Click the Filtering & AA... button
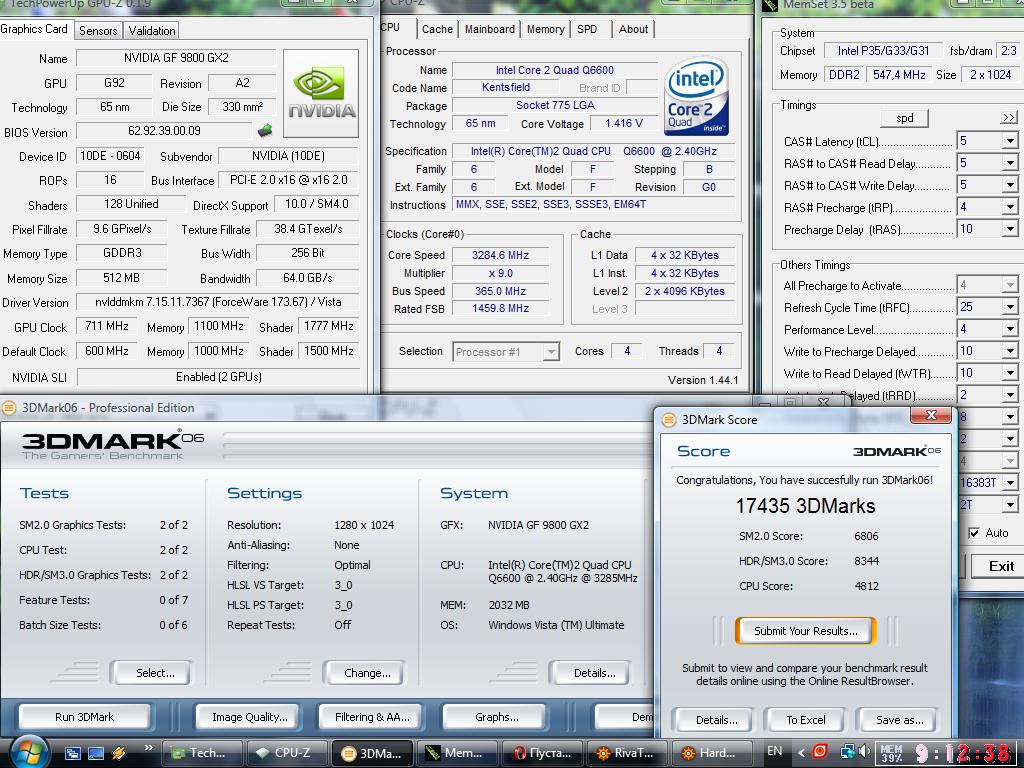Viewport: 1024px width, 768px height. (372, 716)
